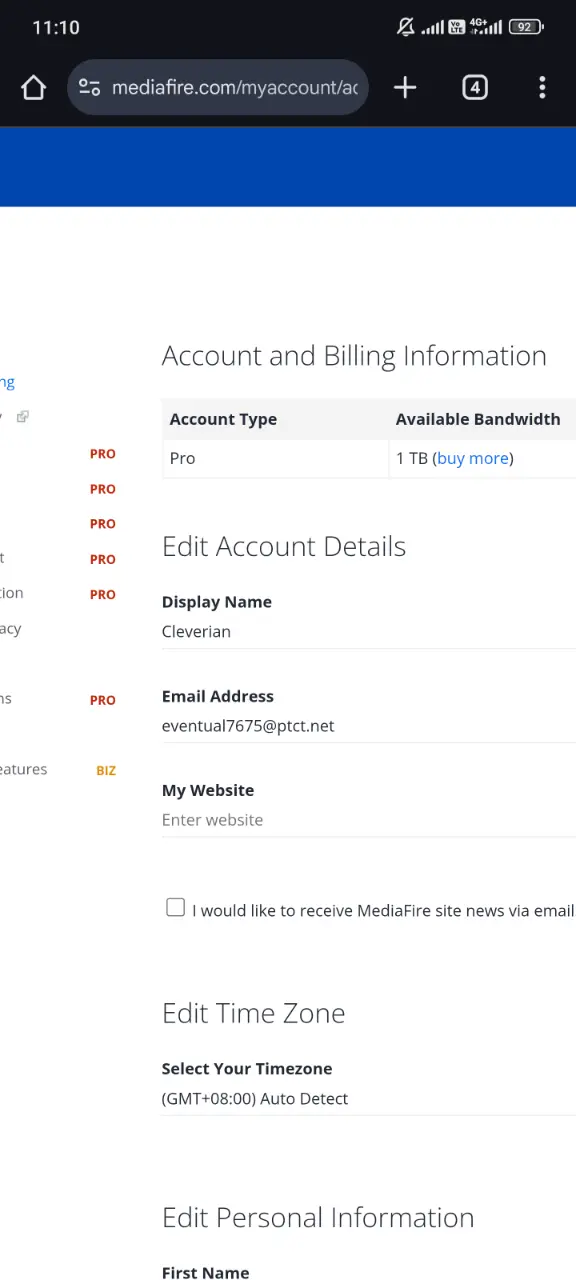Open the tab switcher showing 4

(x=475, y=88)
